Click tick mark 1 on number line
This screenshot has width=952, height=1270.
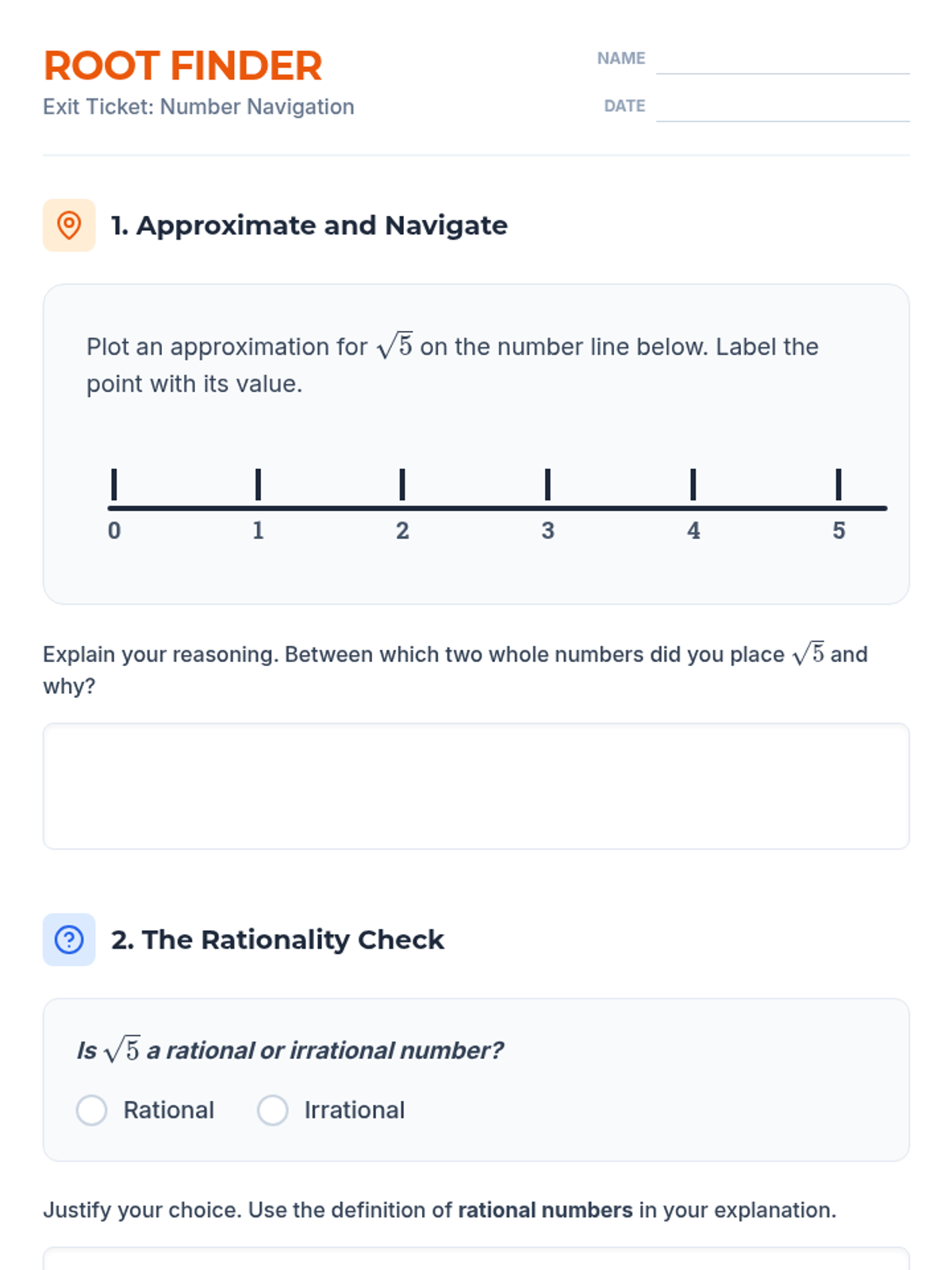[258, 484]
